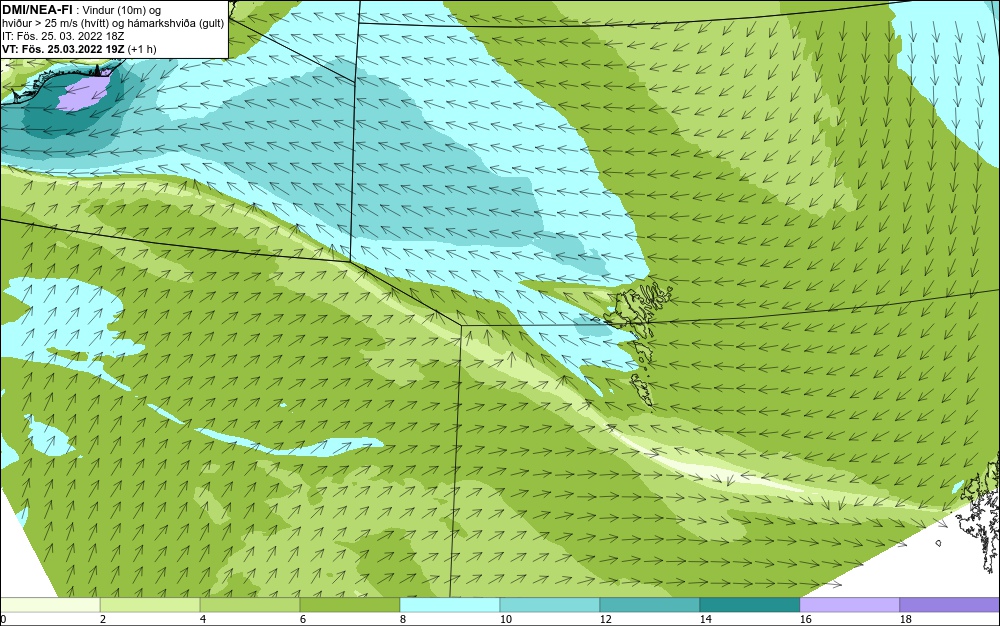Click the 12–14 m/s teal legend swatch
Viewport: 1000px width, 626px height.
point(649,605)
